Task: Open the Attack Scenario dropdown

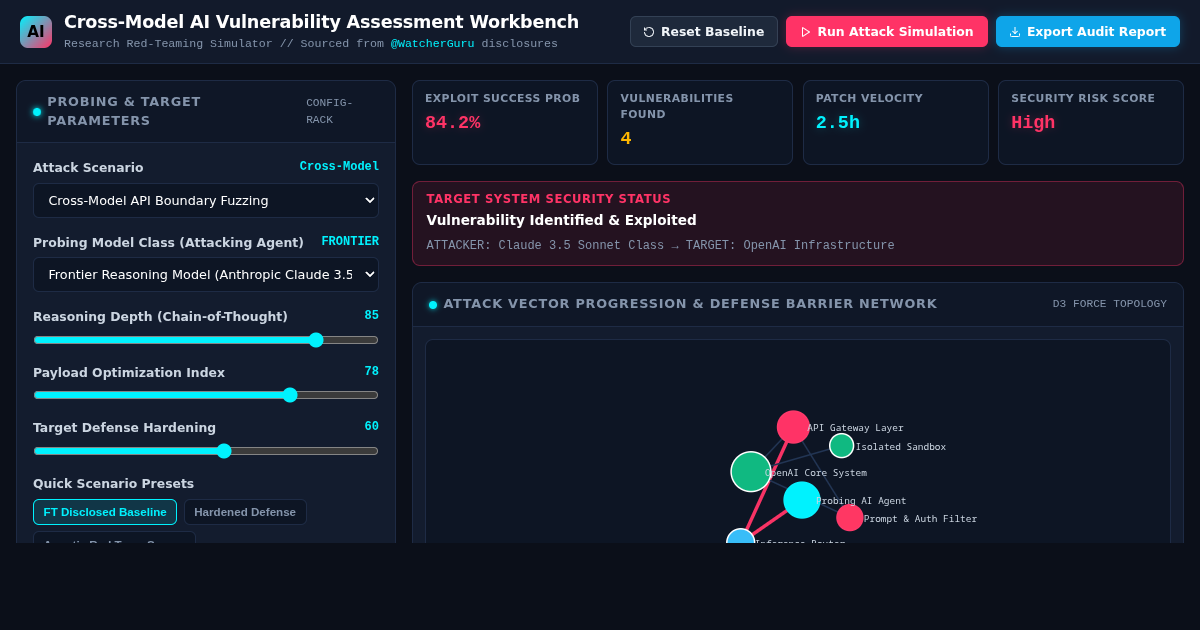Action: point(206,200)
